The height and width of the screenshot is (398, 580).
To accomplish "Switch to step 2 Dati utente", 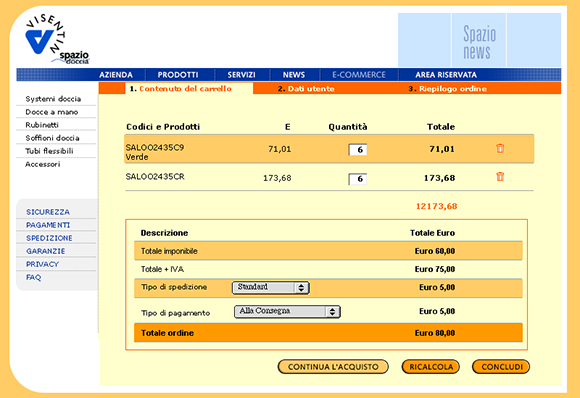I will coord(306,89).
